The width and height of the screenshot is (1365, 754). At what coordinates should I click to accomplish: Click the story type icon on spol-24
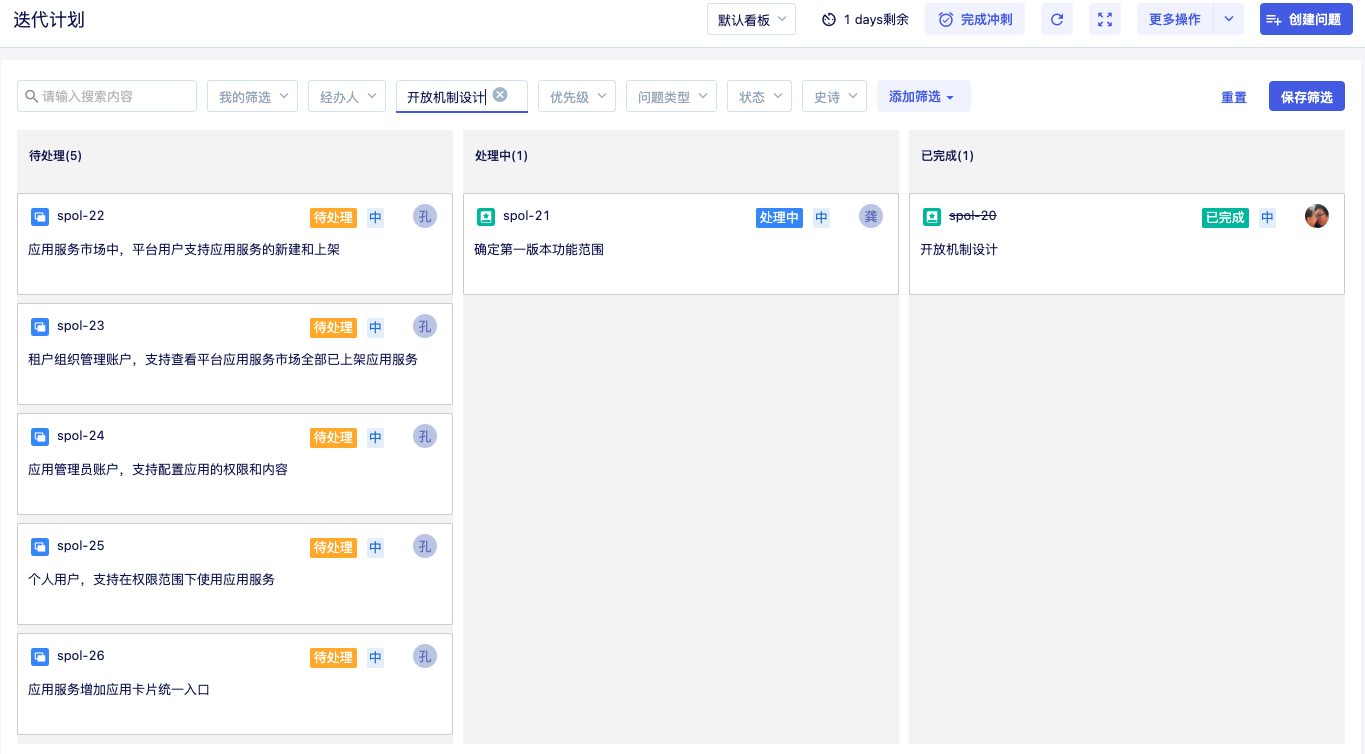[x=40, y=436]
